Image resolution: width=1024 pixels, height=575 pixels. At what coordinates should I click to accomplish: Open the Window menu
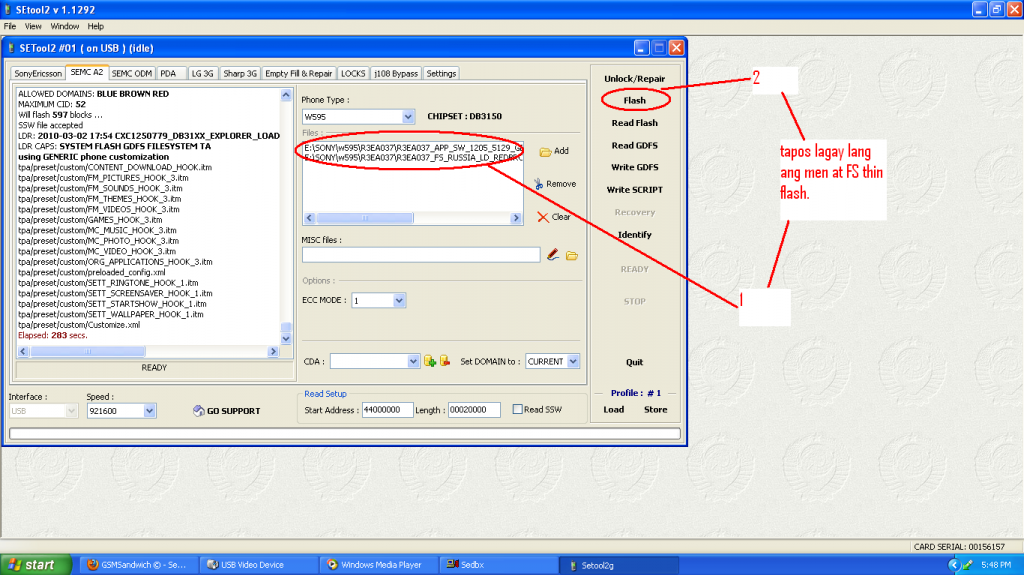coord(65,27)
